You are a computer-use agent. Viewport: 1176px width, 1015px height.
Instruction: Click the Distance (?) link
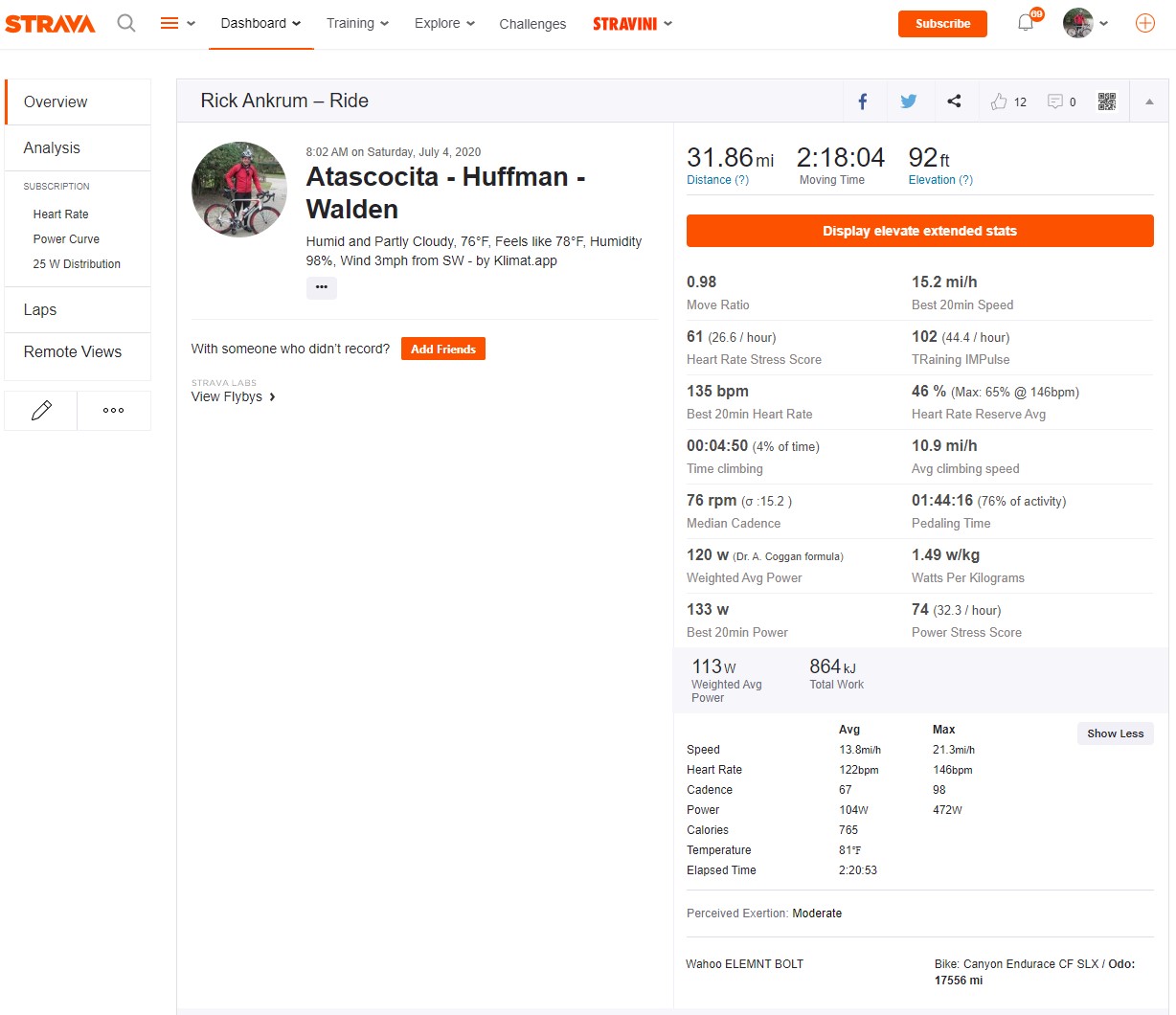pos(717,180)
